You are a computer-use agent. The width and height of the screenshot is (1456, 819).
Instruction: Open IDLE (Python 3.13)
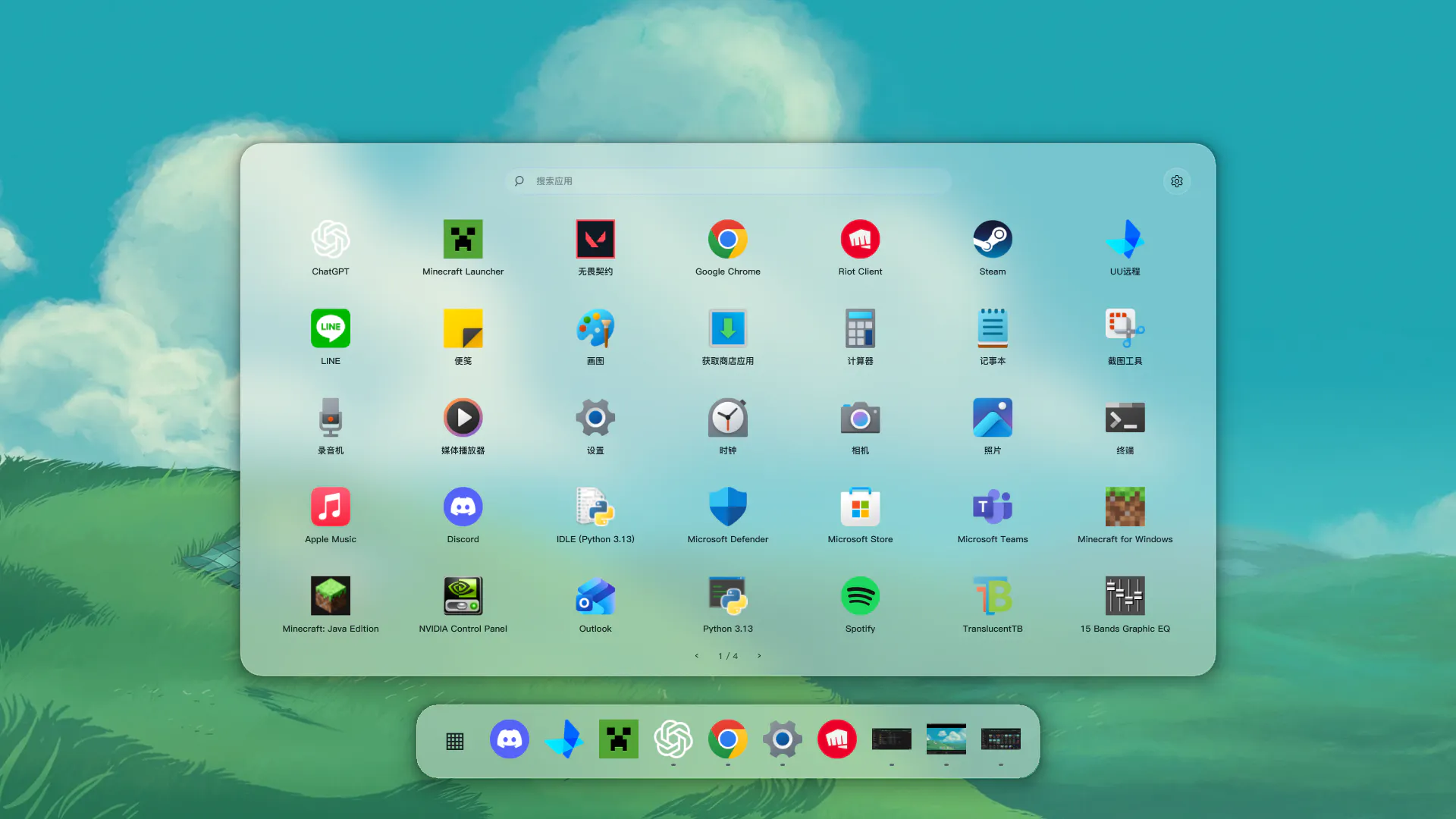pyautogui.click(x=595, y=507)
